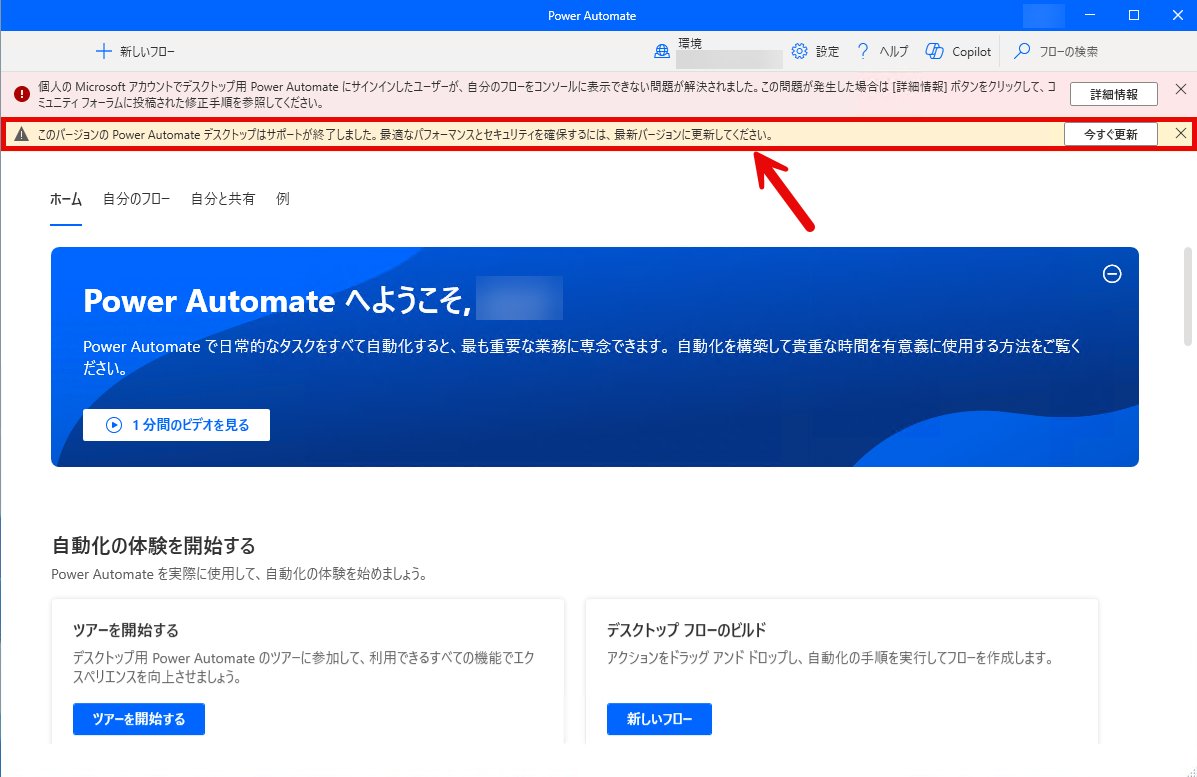Collapse the welcome banner with minus icon
1197x777 pixels.
click(1112, 274)
